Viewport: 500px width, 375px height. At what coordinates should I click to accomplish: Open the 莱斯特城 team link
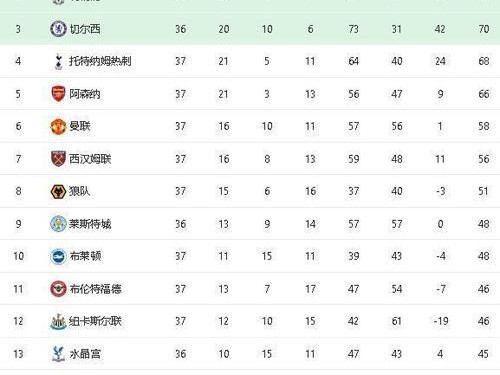click(90, 224)
